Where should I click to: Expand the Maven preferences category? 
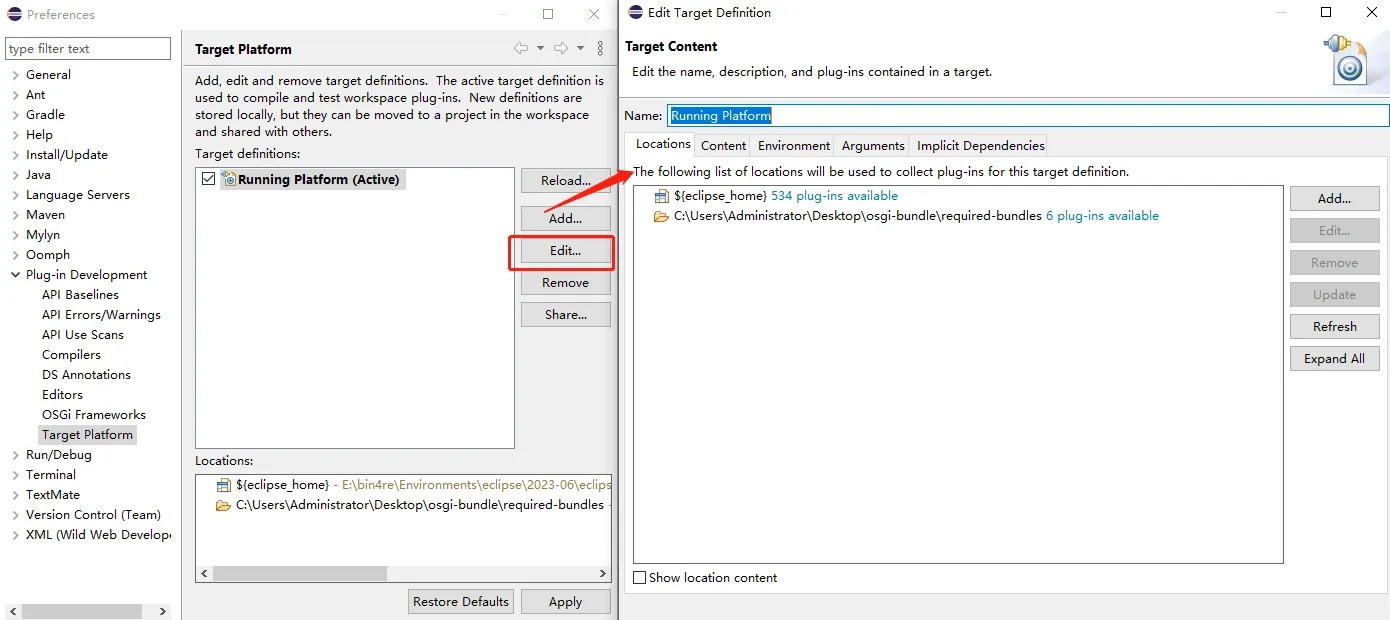[15, 215]
